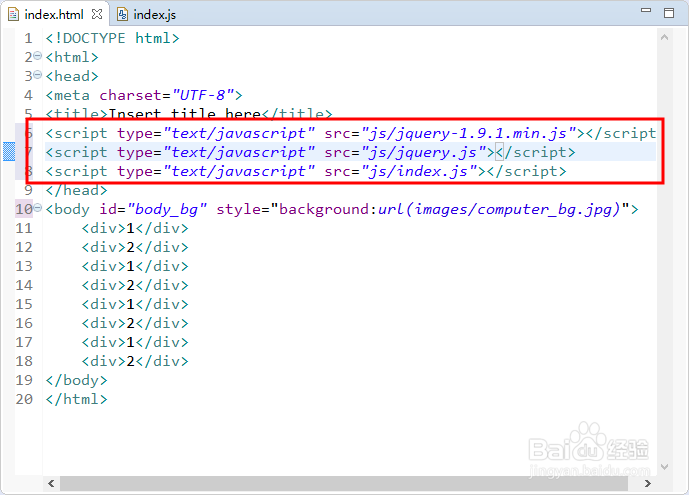The height and width of the screenshot is (495, 689).
Task: Click the "js/index.js" src value
Action: pos(419,171)
